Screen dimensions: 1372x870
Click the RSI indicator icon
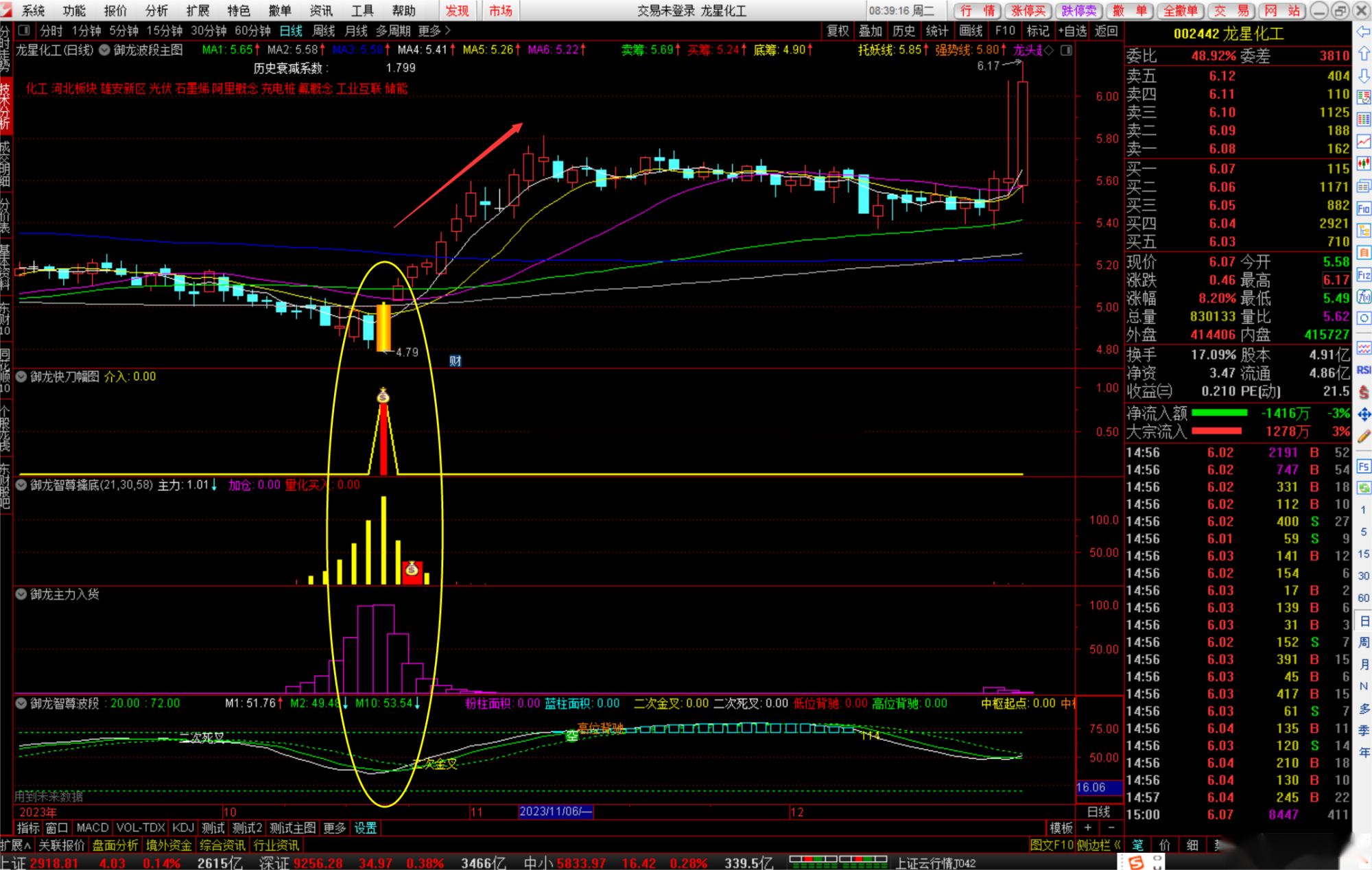[x=1364, y=371]
